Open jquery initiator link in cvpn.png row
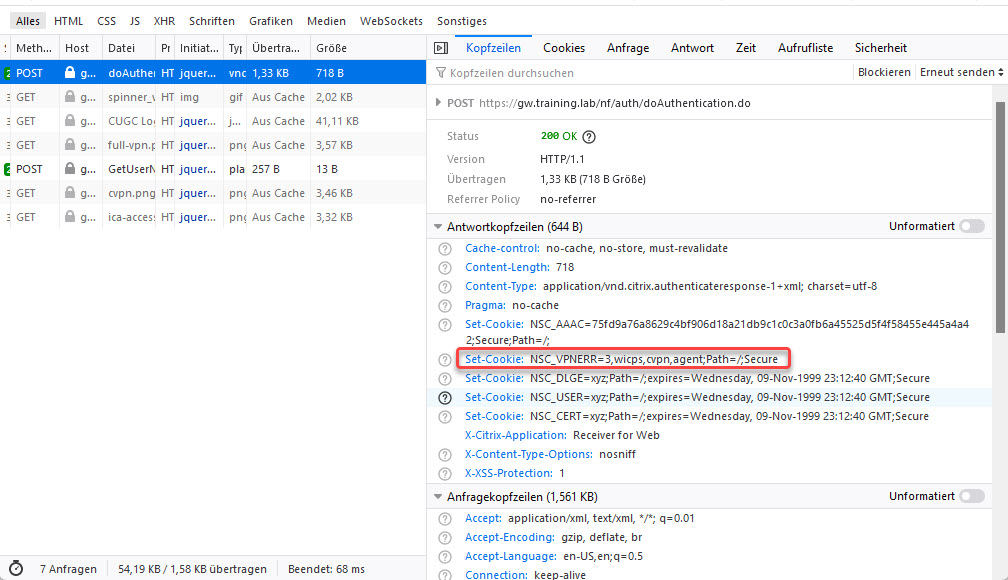Viewport: 1008px width, 580px height. [198, 193]
